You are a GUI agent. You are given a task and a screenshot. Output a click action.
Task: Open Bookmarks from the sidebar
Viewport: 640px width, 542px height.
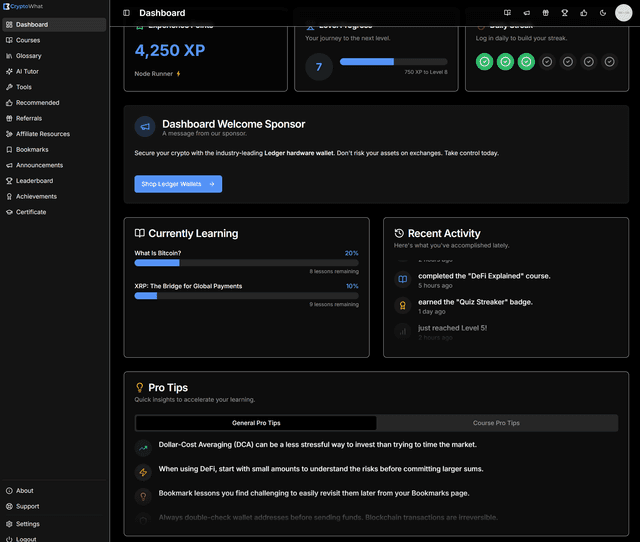coord(54,149)
